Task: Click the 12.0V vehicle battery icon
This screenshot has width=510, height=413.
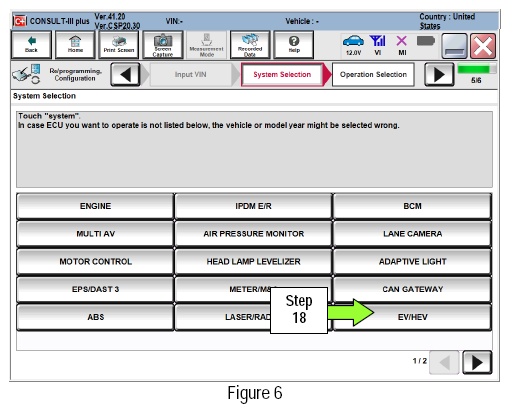Action: pos(353,45)
